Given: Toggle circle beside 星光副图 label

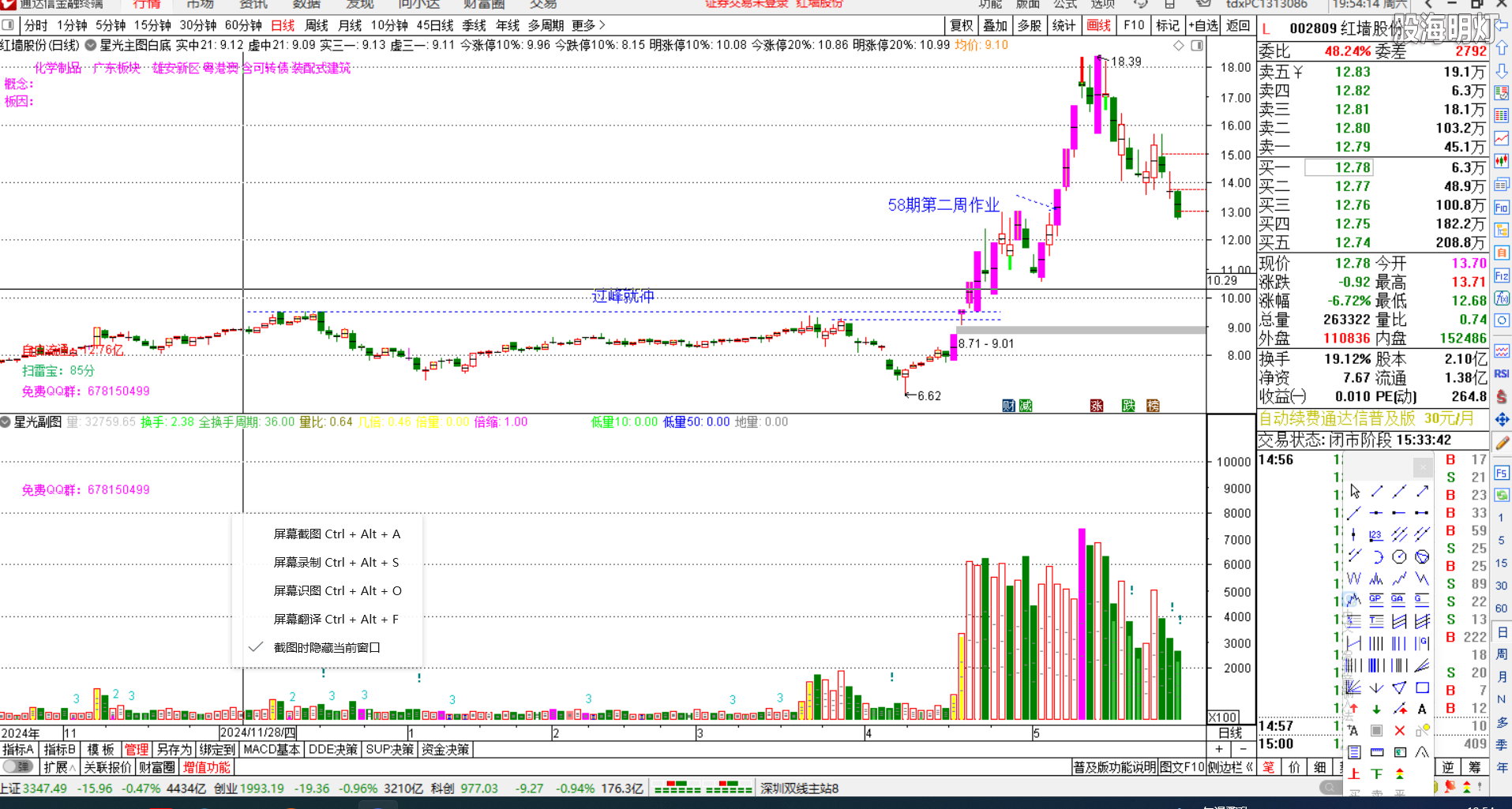Looking at the screenshot, I should [6, 422].
